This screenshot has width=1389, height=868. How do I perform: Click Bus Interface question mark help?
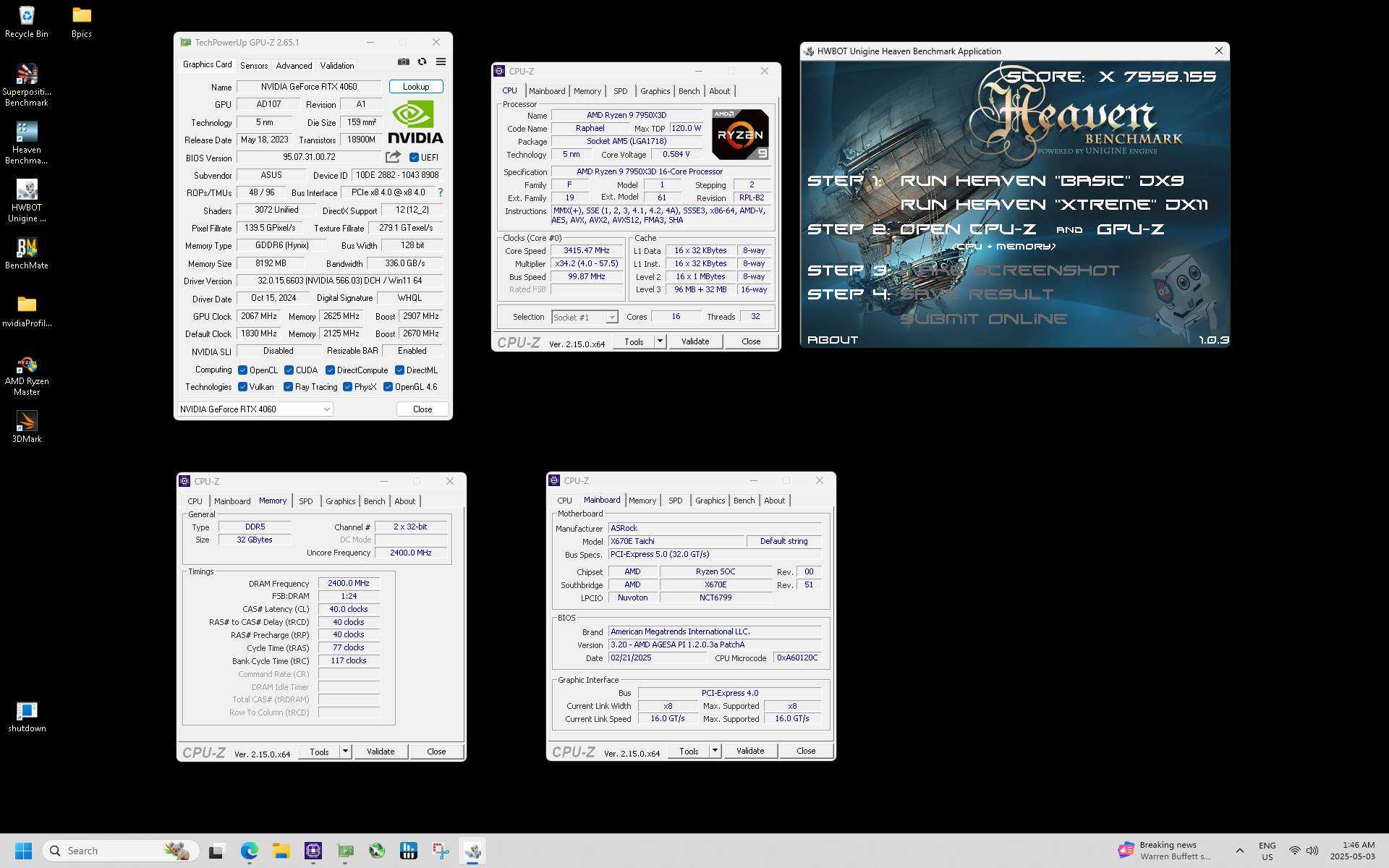tap(440, 192)
